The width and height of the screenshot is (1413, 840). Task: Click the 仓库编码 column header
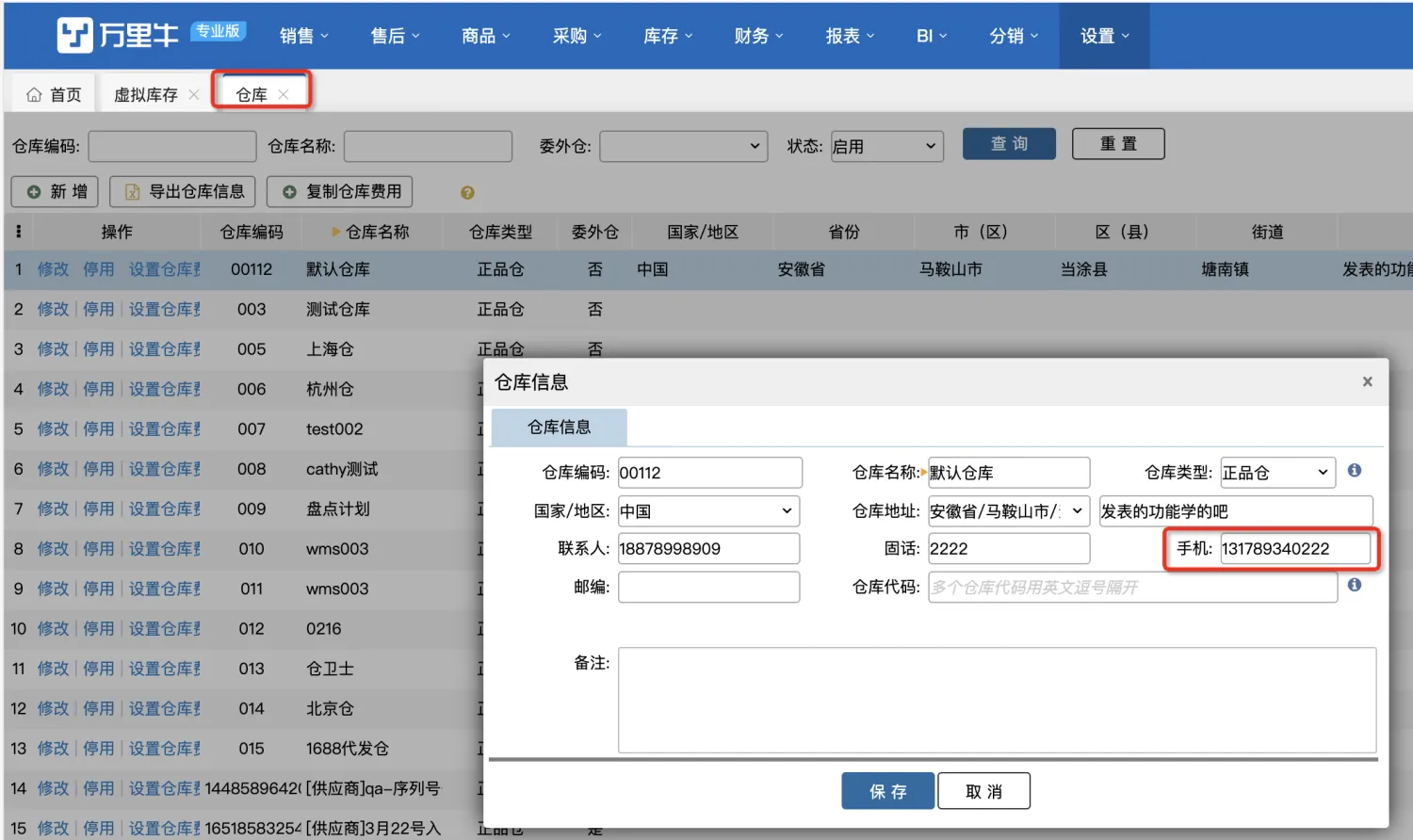tap(252, 232)
